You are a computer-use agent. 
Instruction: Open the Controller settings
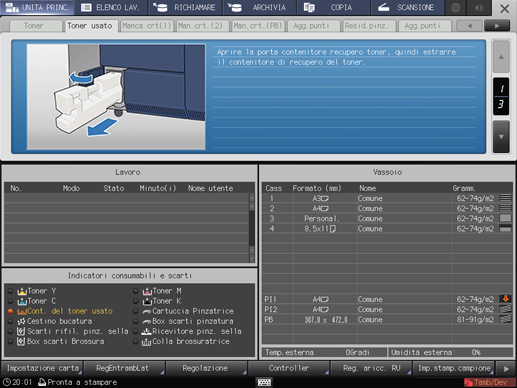(289, 368)
